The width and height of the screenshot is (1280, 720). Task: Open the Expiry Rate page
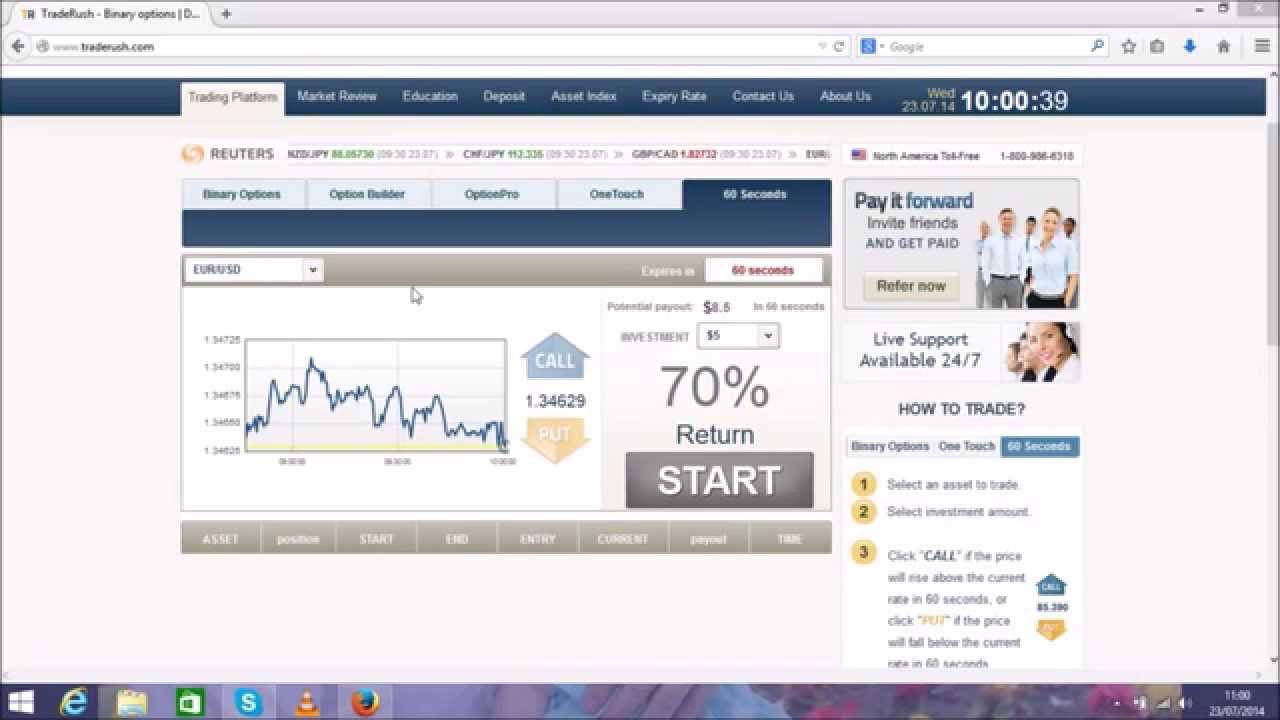[674, 96]
